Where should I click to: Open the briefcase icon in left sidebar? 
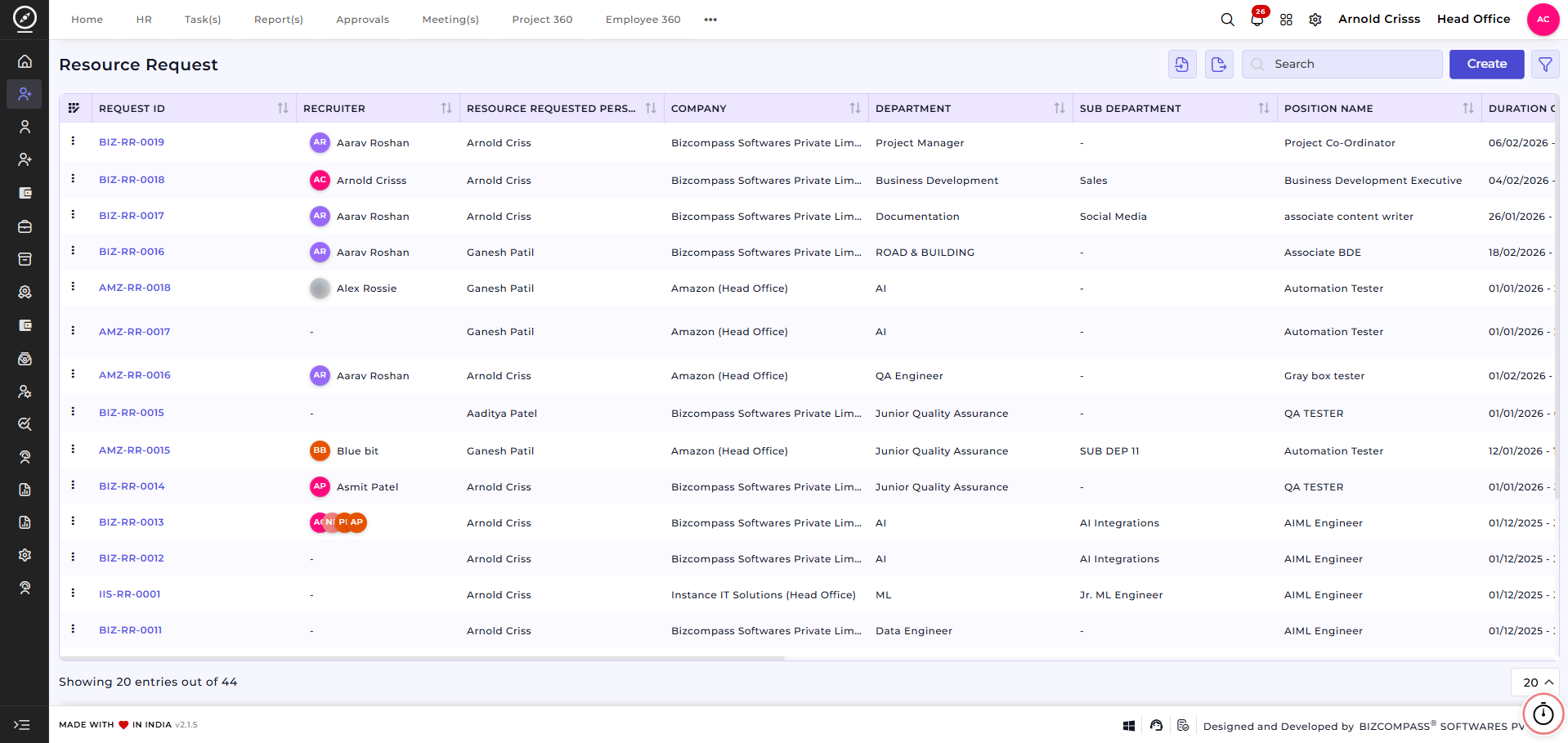[x=25, y=226]
